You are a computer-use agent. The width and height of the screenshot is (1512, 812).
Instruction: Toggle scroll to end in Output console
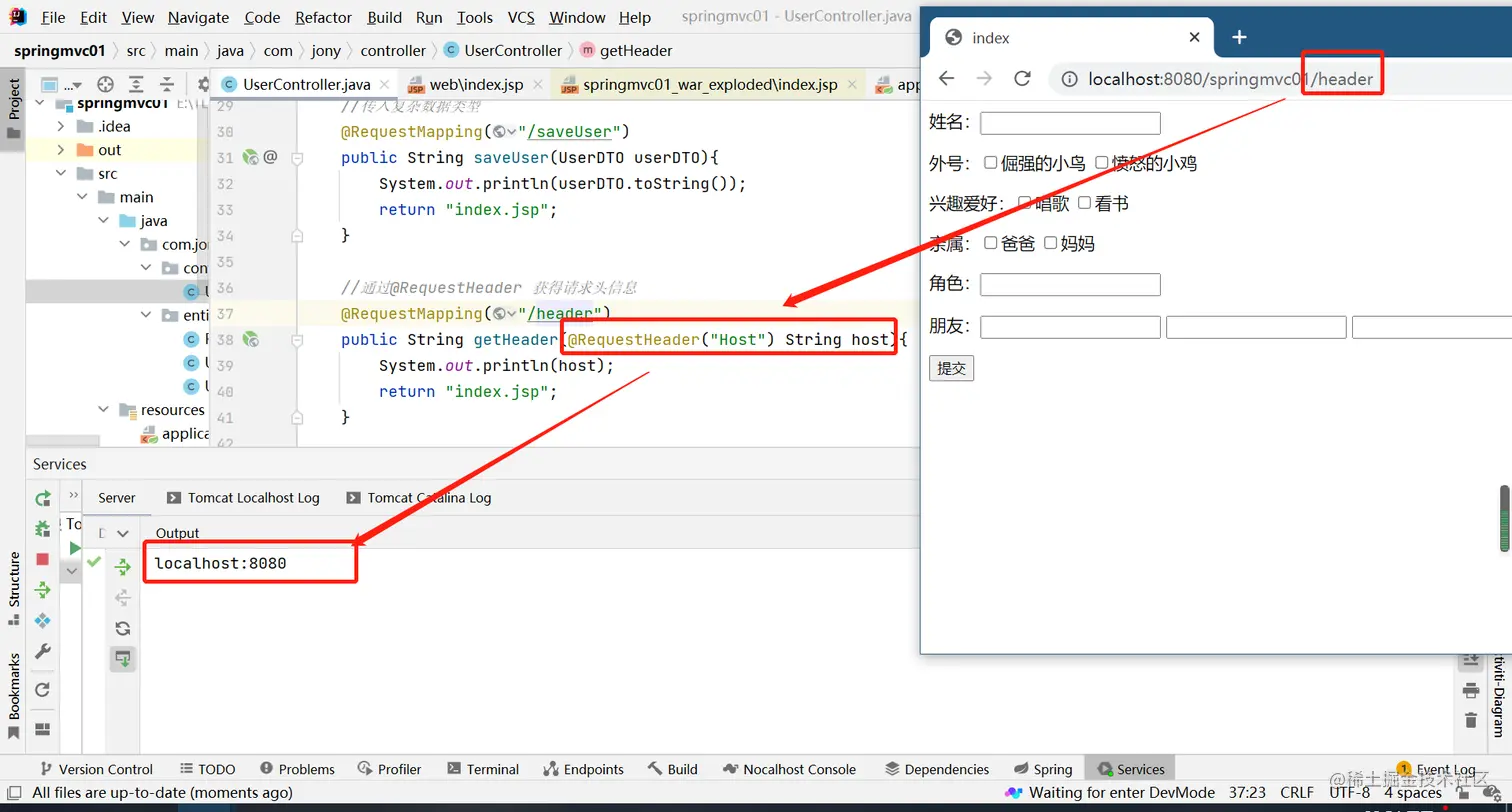123,658
